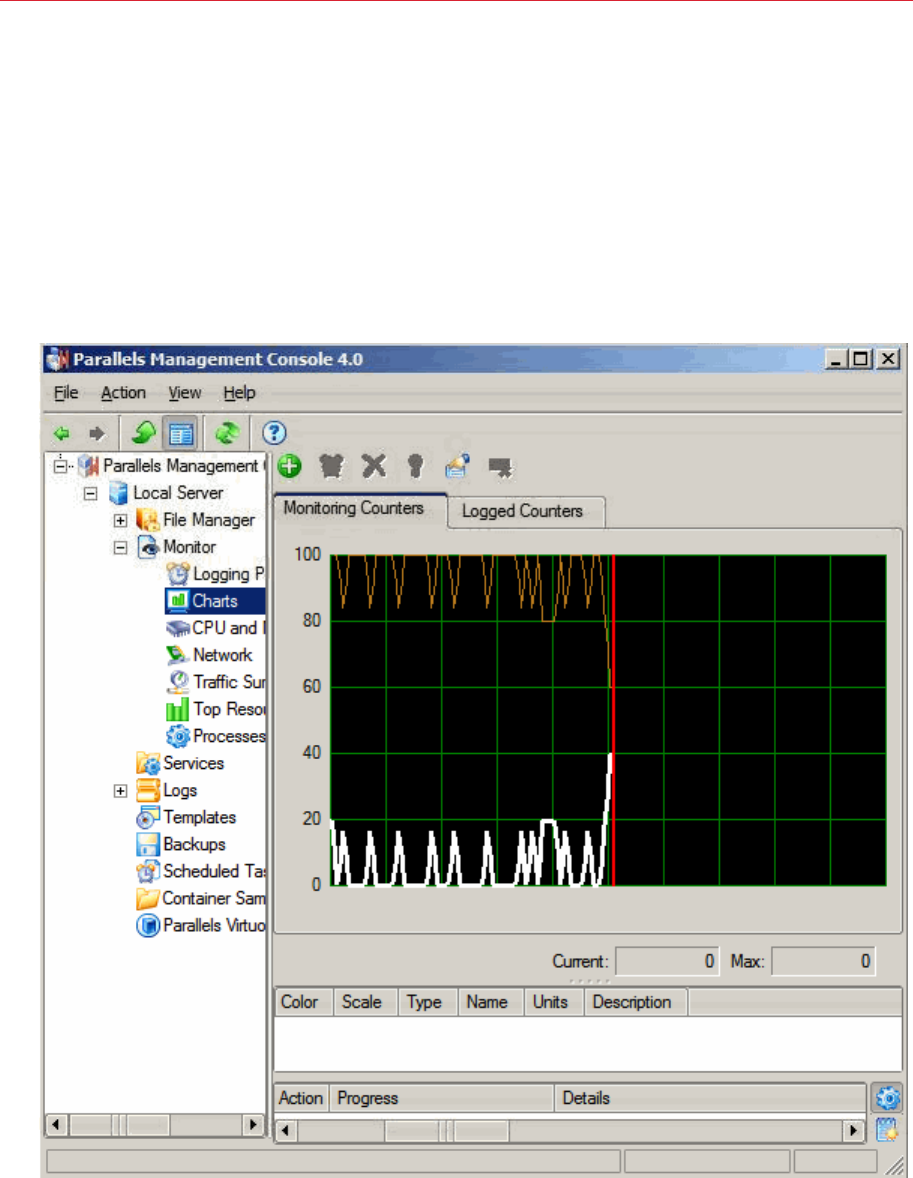
Task: Click the green Refresh toolbar icon
Action: [227, 433]
